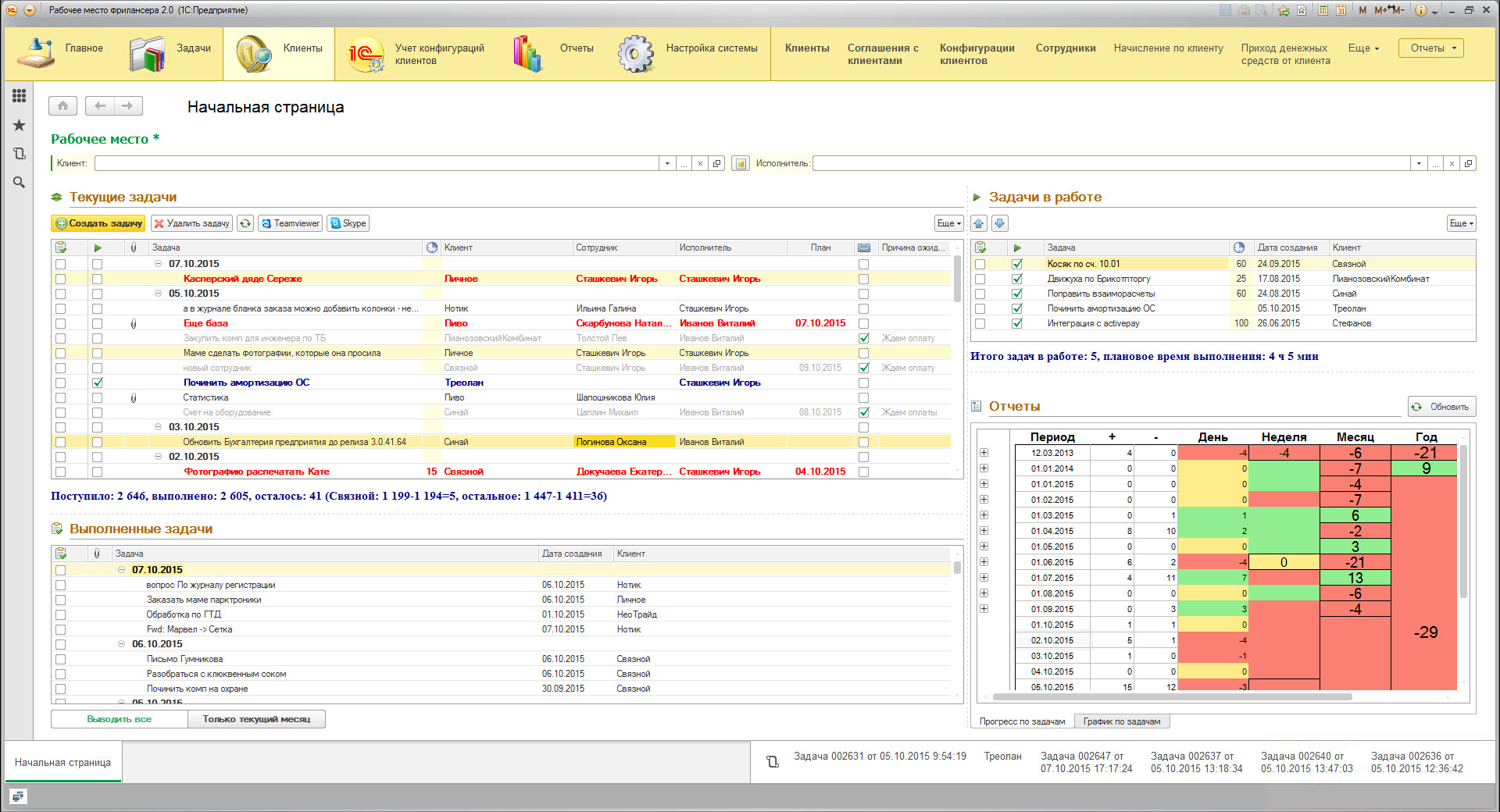
Task: Toggle waiting checkbox for Закупить комп row
Action: [863, 338]
